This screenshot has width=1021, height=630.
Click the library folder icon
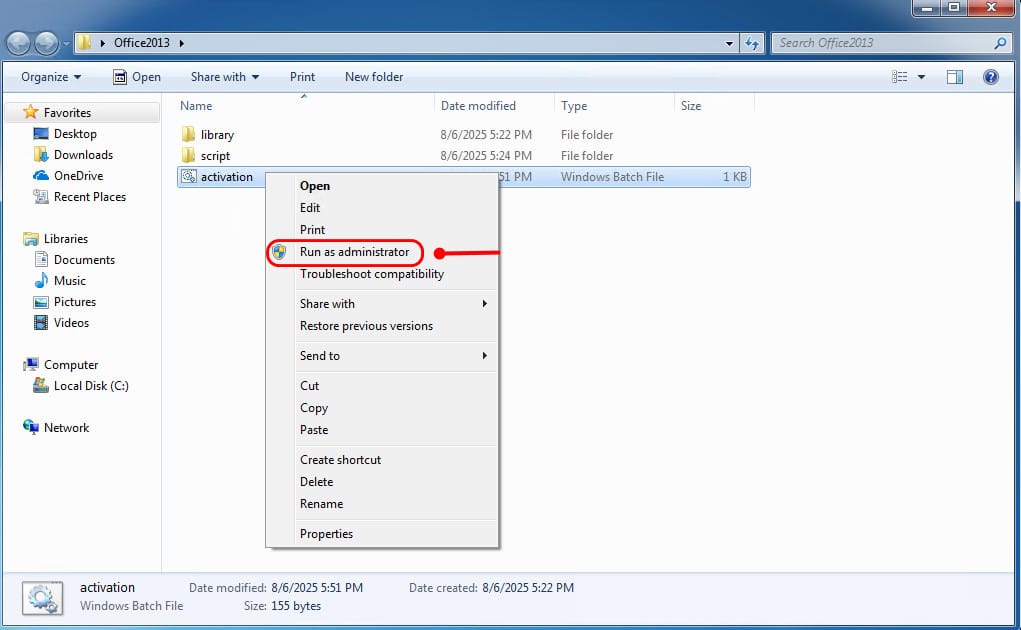pyautogui.click(x=188, y=135)
